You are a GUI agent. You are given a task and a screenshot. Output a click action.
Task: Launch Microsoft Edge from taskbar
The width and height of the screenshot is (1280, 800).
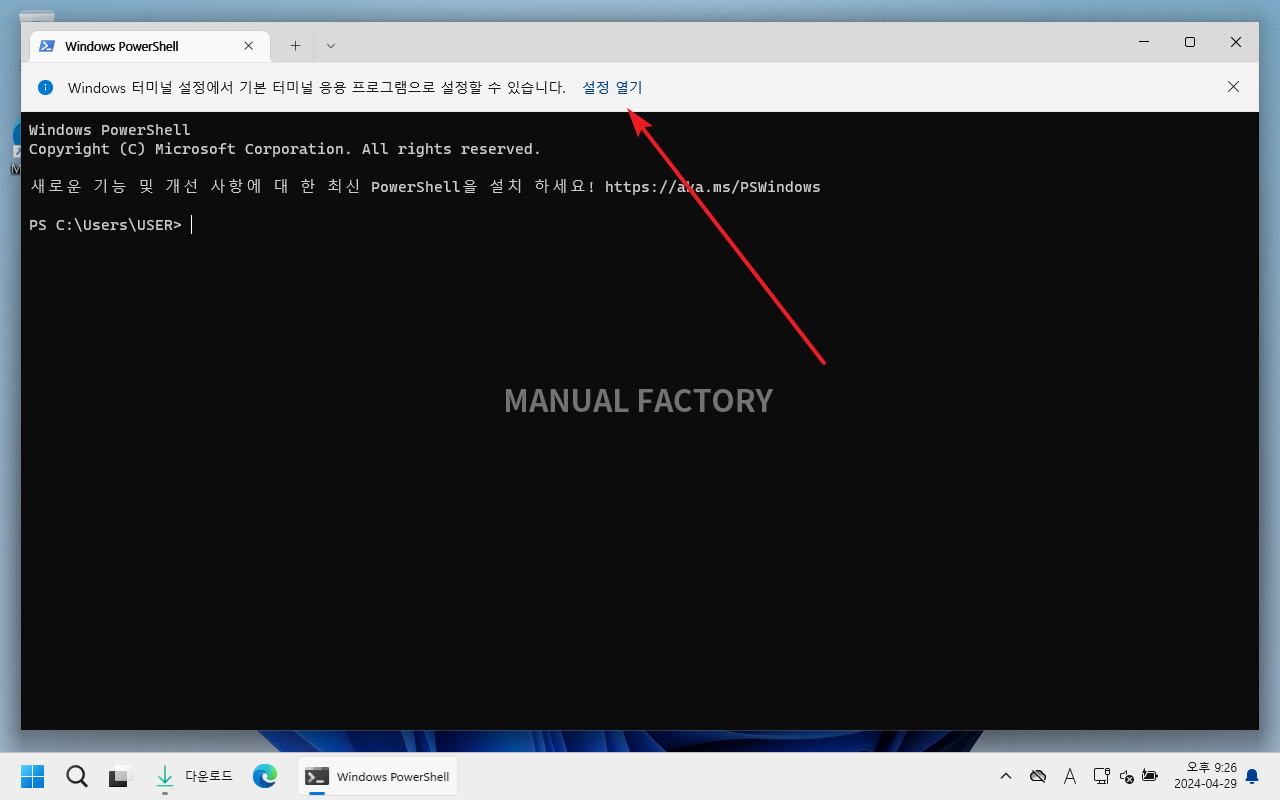[x=265, y=776]
